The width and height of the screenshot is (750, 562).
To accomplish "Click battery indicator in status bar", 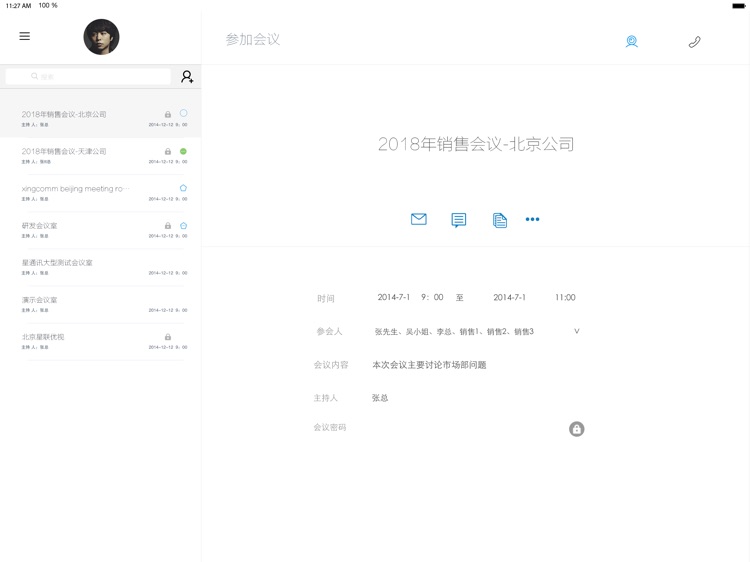I will click(x=739, y=6).
